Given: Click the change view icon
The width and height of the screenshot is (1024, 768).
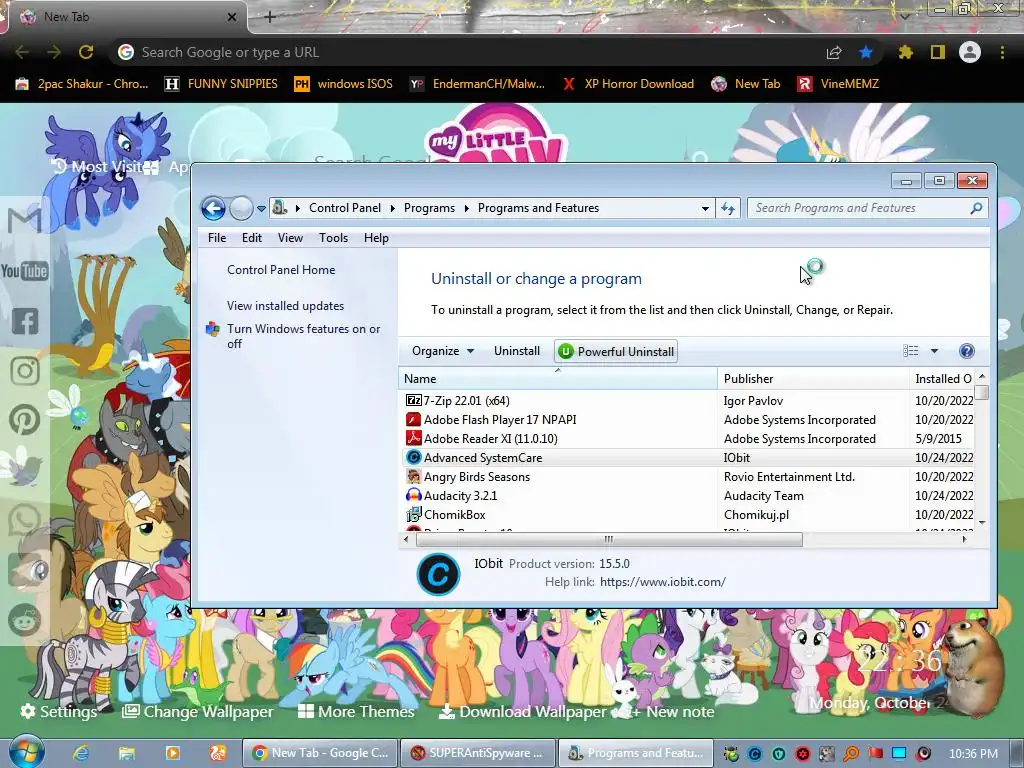Looking at the screenshot, I should 910,351.
